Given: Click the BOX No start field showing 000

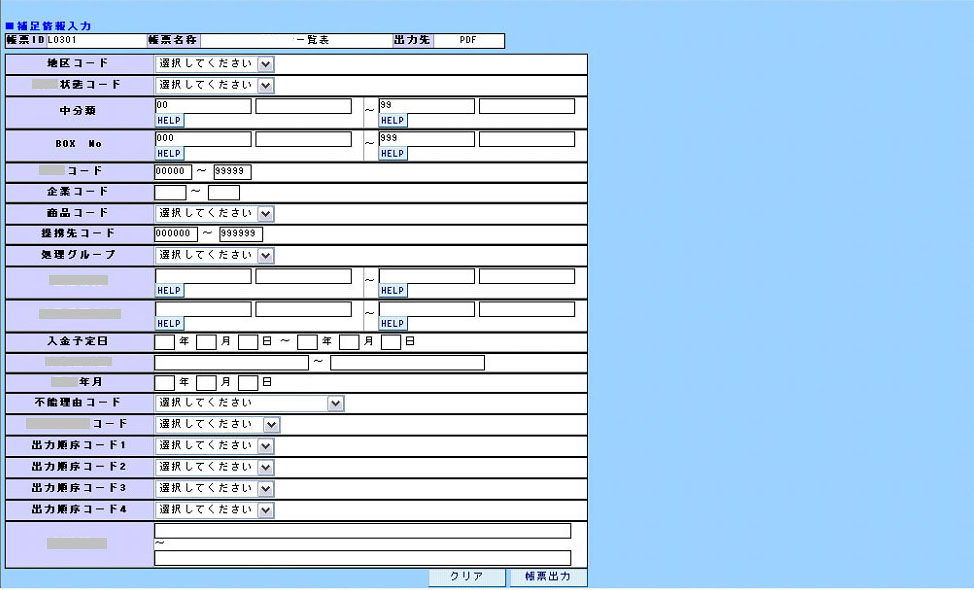Looking at the screenshot, I should point(203,139).
